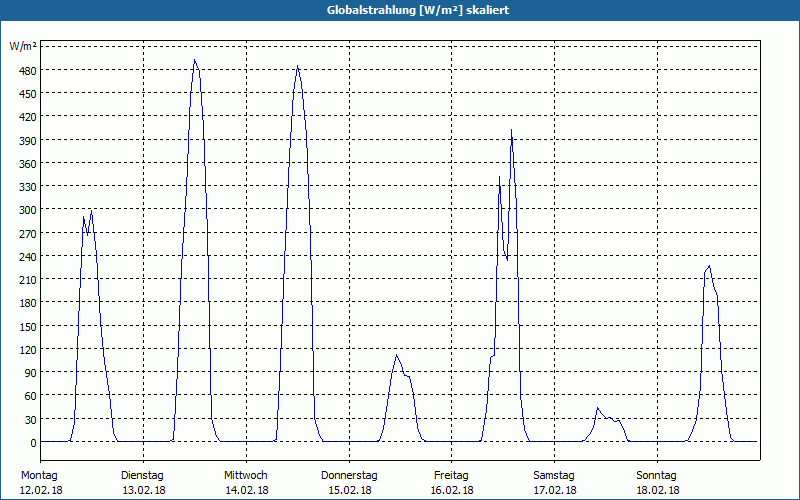The height and width of the screenshot is (500, 800).
Task: Click the Donnerstag peak near 110
Action: point(396,355)
